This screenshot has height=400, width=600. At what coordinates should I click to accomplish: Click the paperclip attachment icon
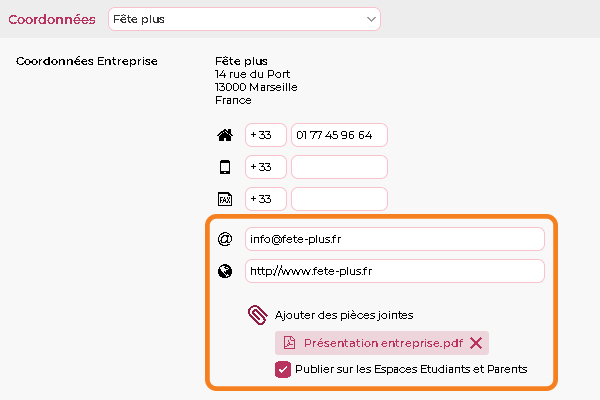click(x=258, y=315)
